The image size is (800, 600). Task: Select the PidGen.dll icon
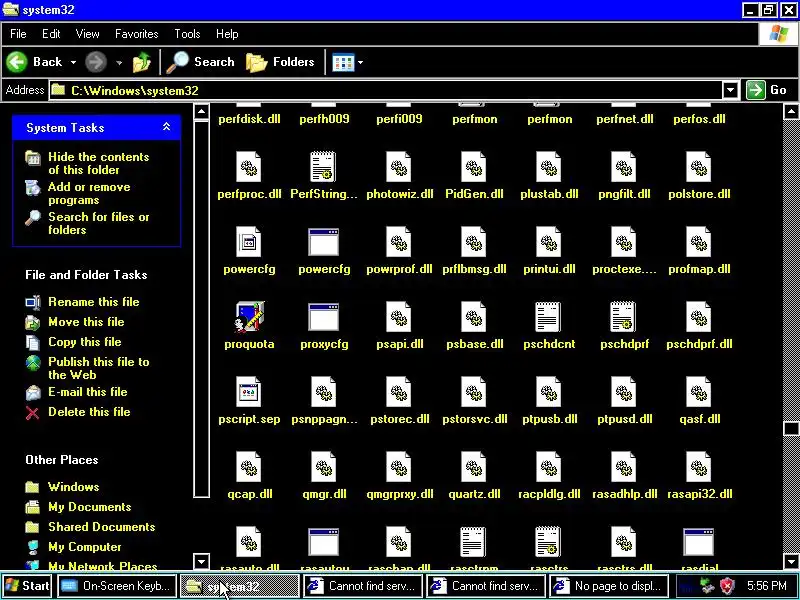coord(473,167)
